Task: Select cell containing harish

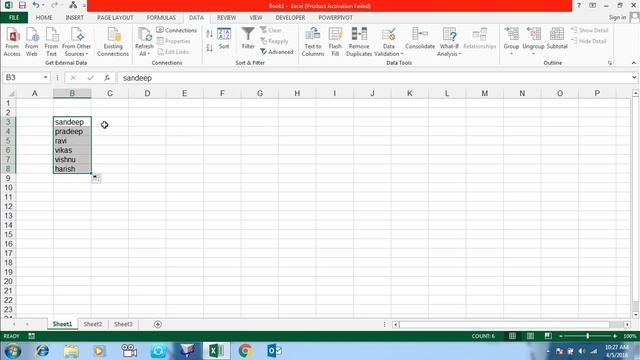Action: click(x=72, y=169)
